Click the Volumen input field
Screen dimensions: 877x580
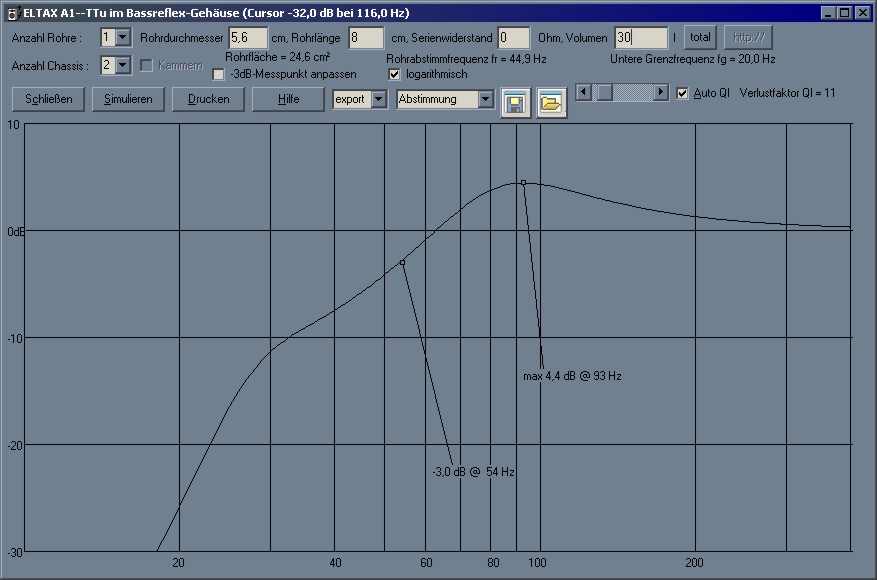pyautogui.click(x=641, y=37)
